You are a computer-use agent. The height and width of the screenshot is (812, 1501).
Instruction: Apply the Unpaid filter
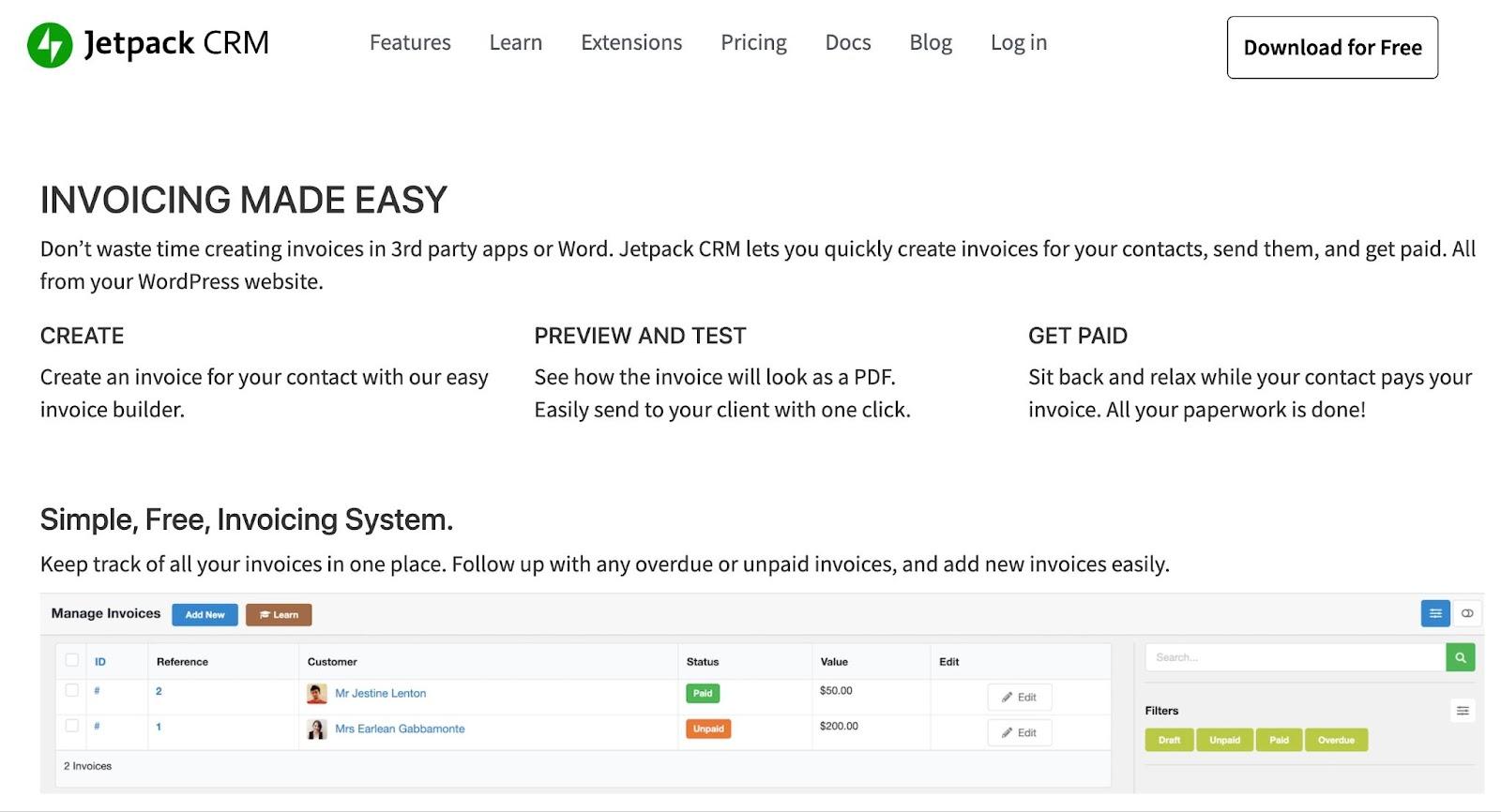click(x=1224, y=741)
